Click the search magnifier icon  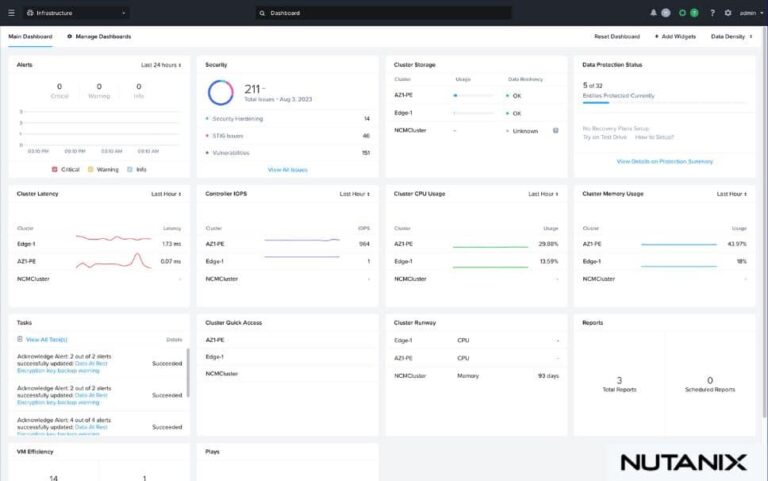[262, 13]
